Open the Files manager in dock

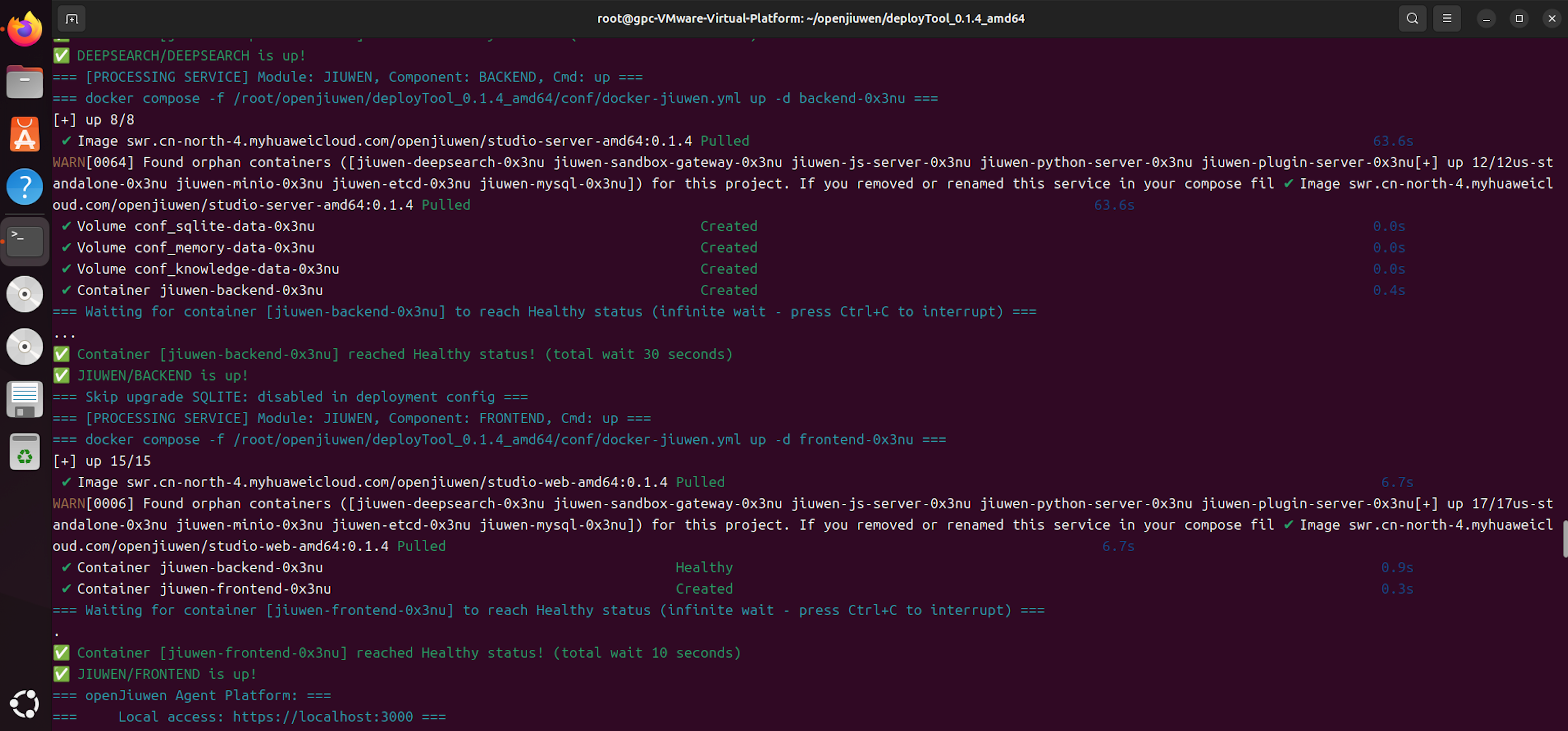[x=25, y=82]
